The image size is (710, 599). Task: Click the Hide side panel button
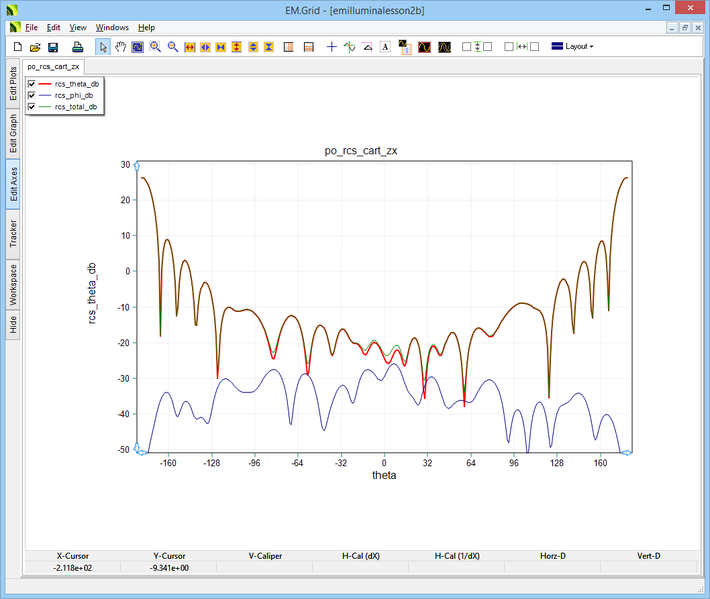click(x=13, y=324)
